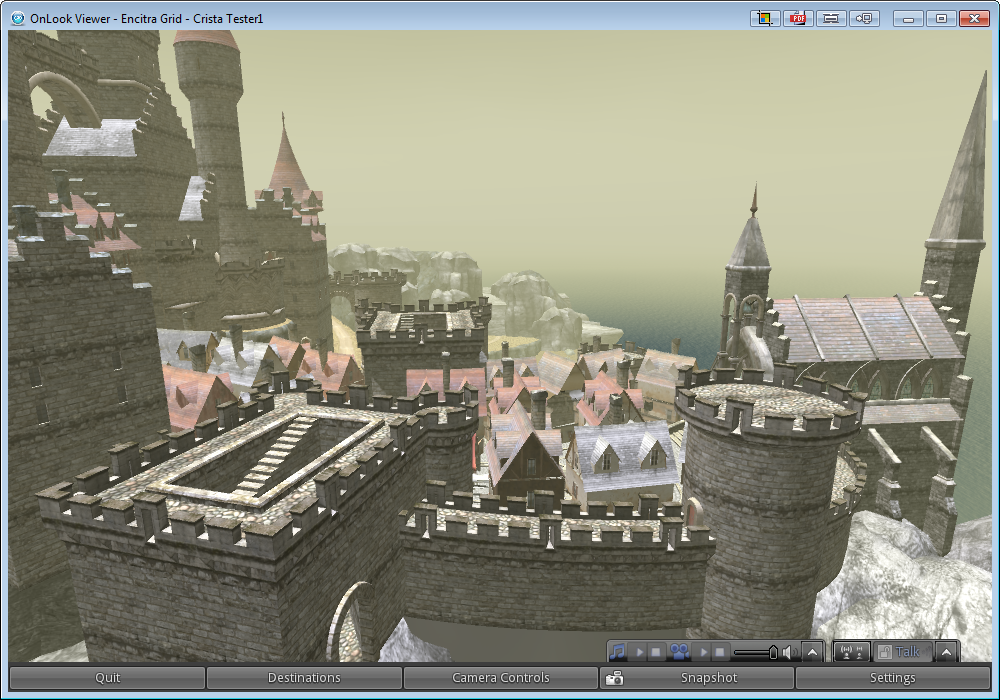Click the PDF export titlebar icon
The image size is (1000, 700).
[x=798, y=18]
